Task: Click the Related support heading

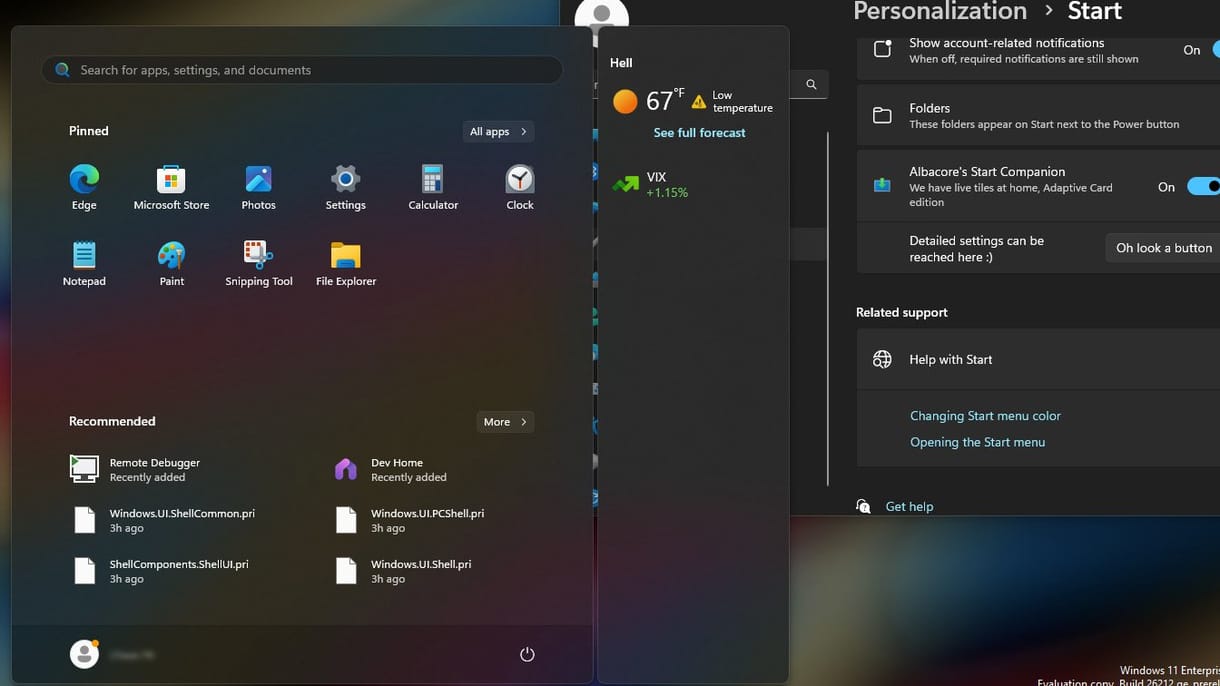Action: click(x=902, y=313)
